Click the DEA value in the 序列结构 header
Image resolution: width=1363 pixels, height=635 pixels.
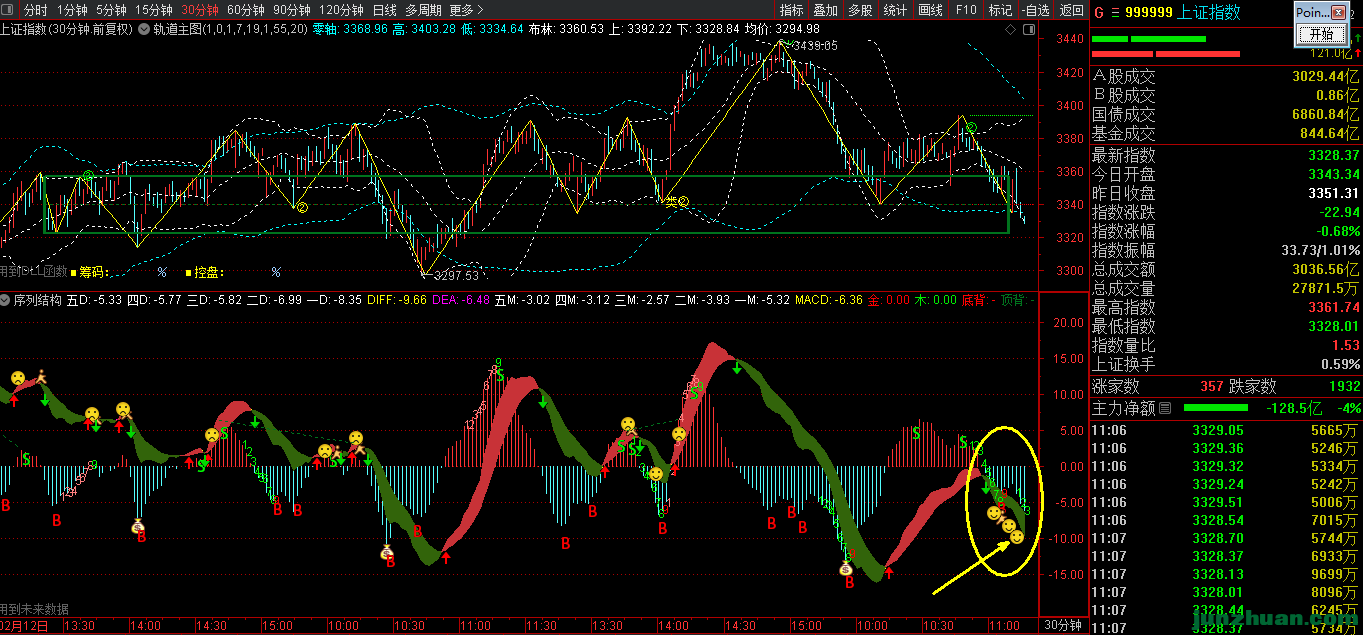click(x=475, y=299)
